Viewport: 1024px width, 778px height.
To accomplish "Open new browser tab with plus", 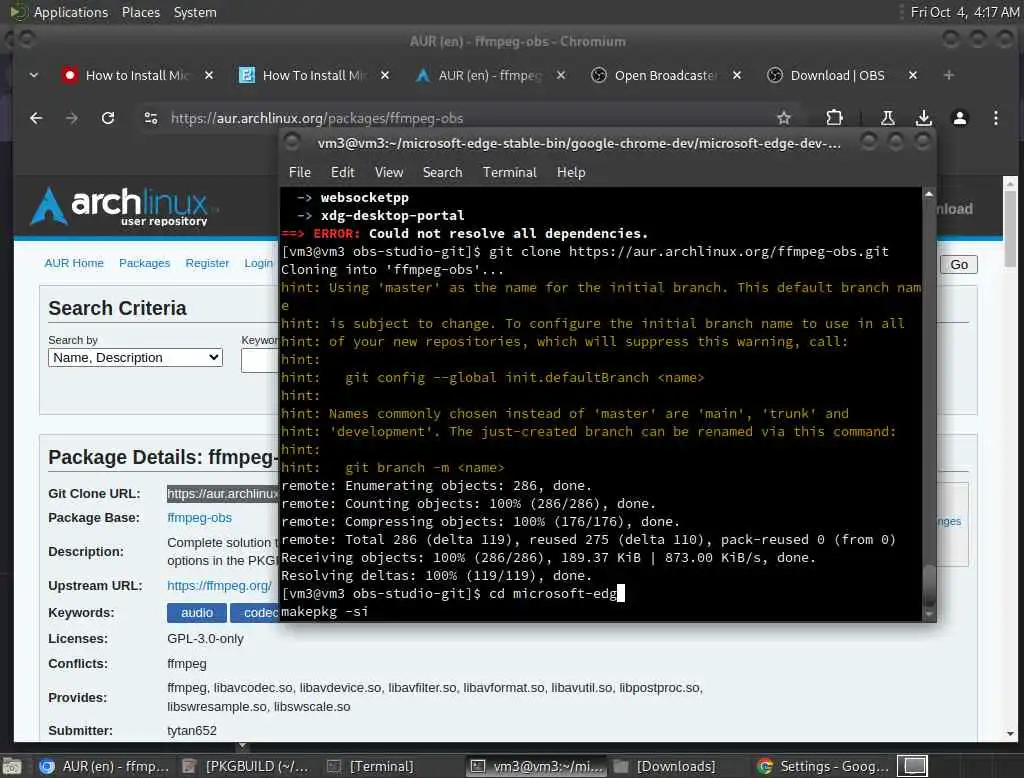I will click(x=948, y=76).
